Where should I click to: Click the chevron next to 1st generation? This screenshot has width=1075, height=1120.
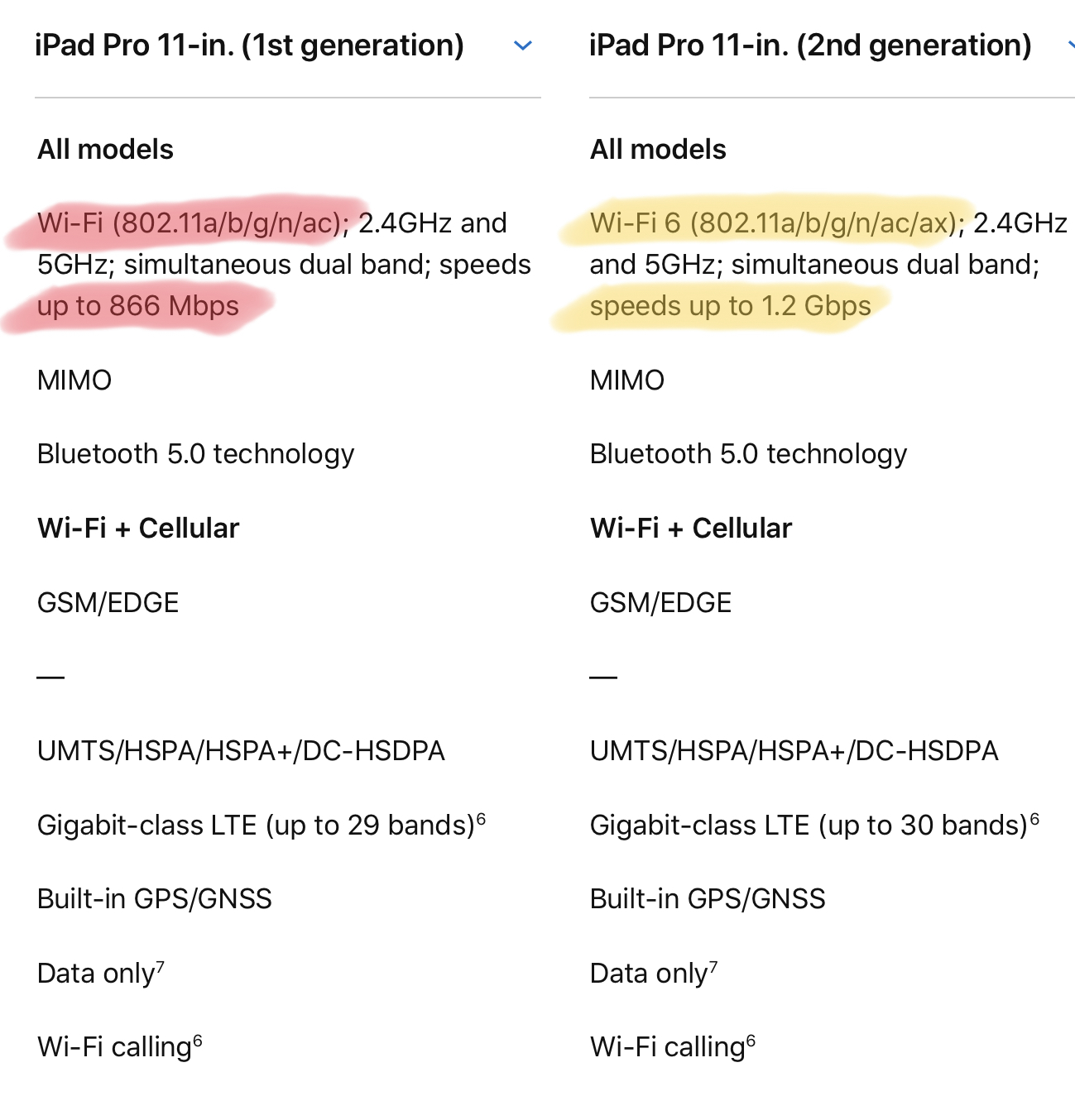[523, 46]
